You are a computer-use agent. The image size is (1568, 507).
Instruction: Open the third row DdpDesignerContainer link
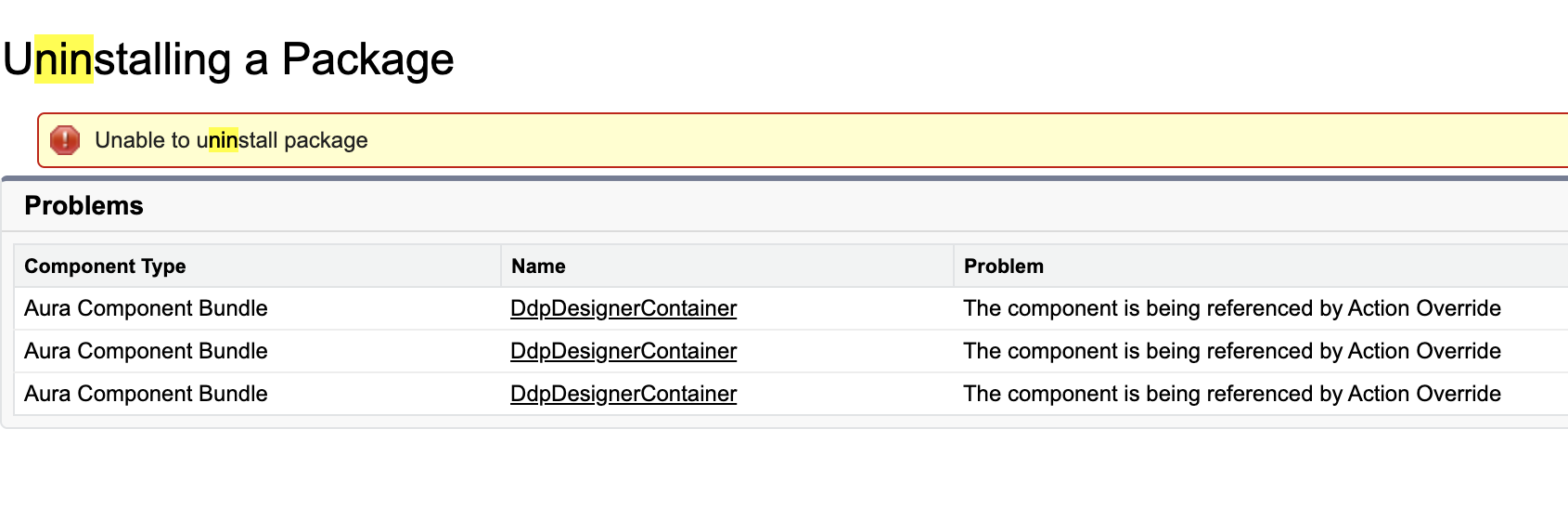[623, 394]
